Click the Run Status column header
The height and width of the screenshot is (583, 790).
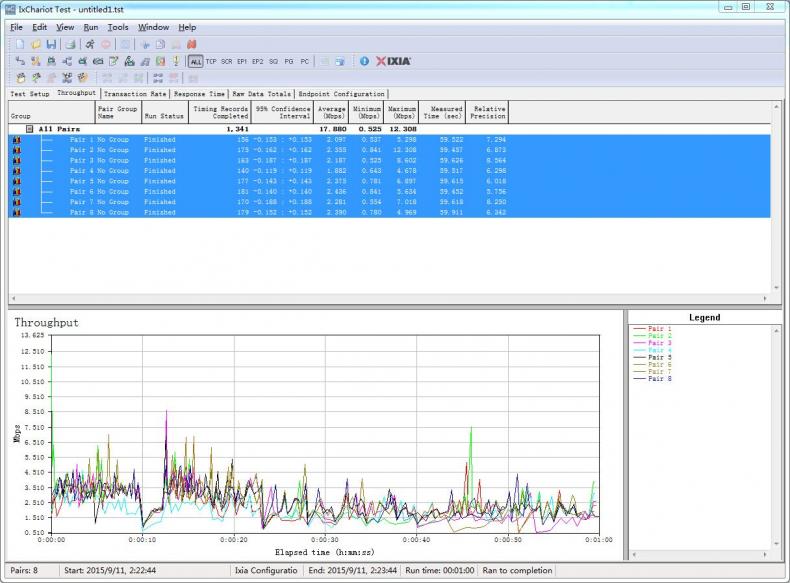click(165, 112)
